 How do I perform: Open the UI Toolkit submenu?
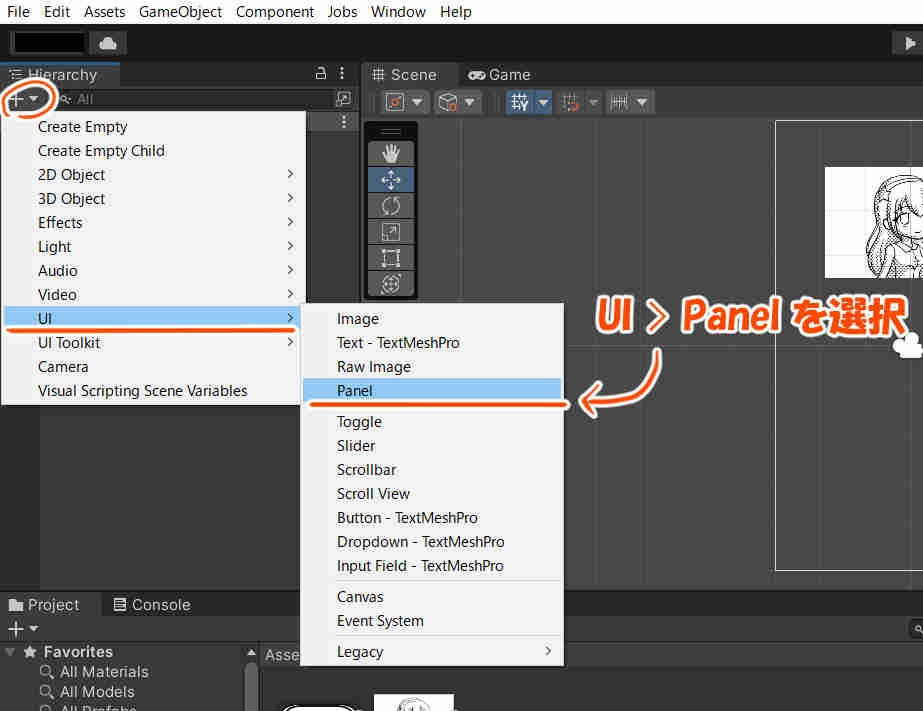pyautogui.click(x=154, y=343)
